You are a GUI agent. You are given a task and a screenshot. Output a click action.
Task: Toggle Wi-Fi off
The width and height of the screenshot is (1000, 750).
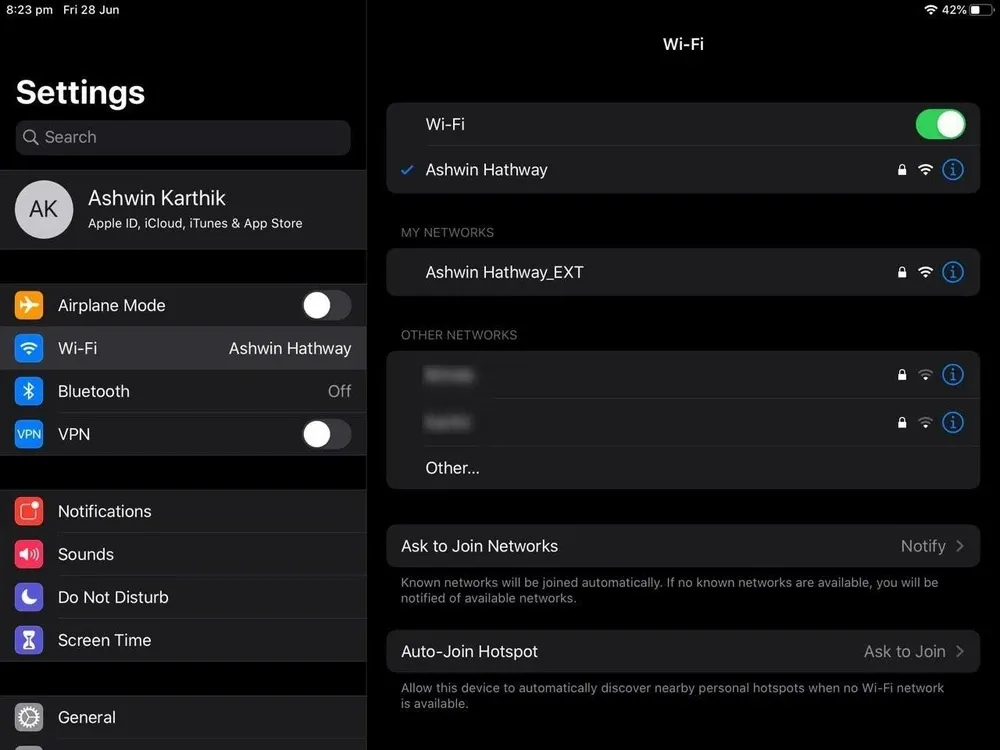(940, 124)
